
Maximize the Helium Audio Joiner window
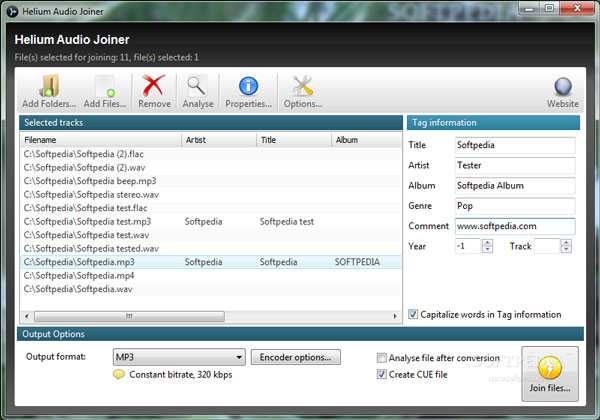549,8
